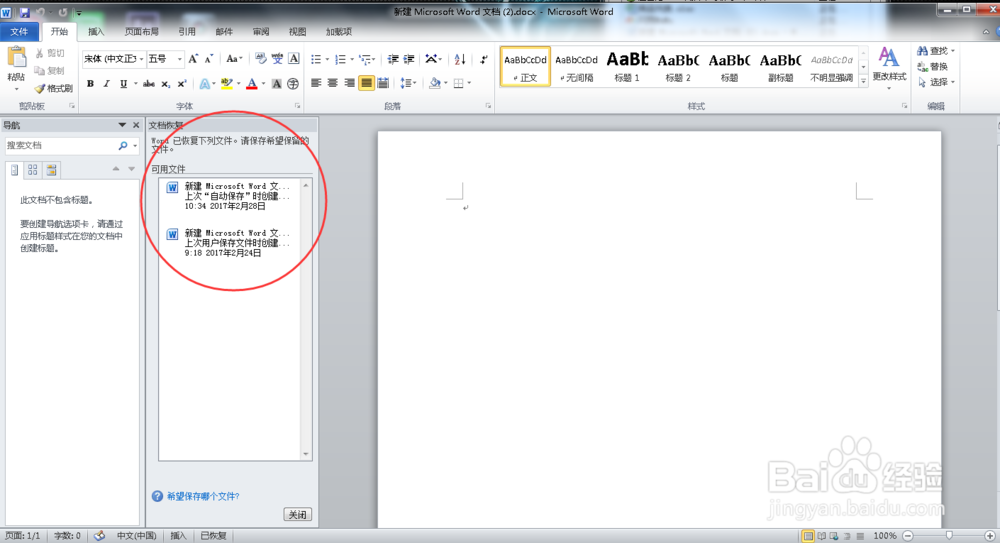The height and width of the screenshot is (543, 1000).
Task: Open the Select (选择) dropdown
Action: pyautogui.click(x=936, y=82)
